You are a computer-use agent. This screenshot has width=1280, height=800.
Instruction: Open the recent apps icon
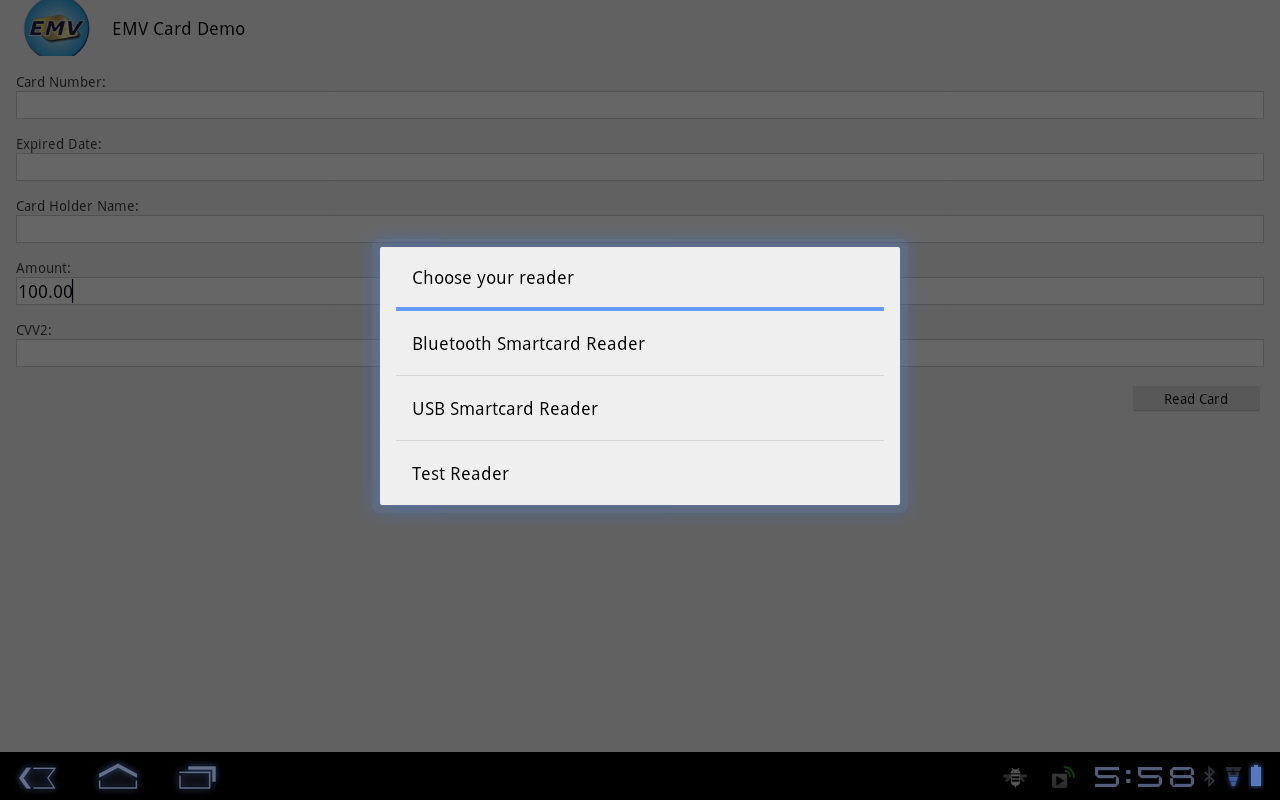point(197,777)
